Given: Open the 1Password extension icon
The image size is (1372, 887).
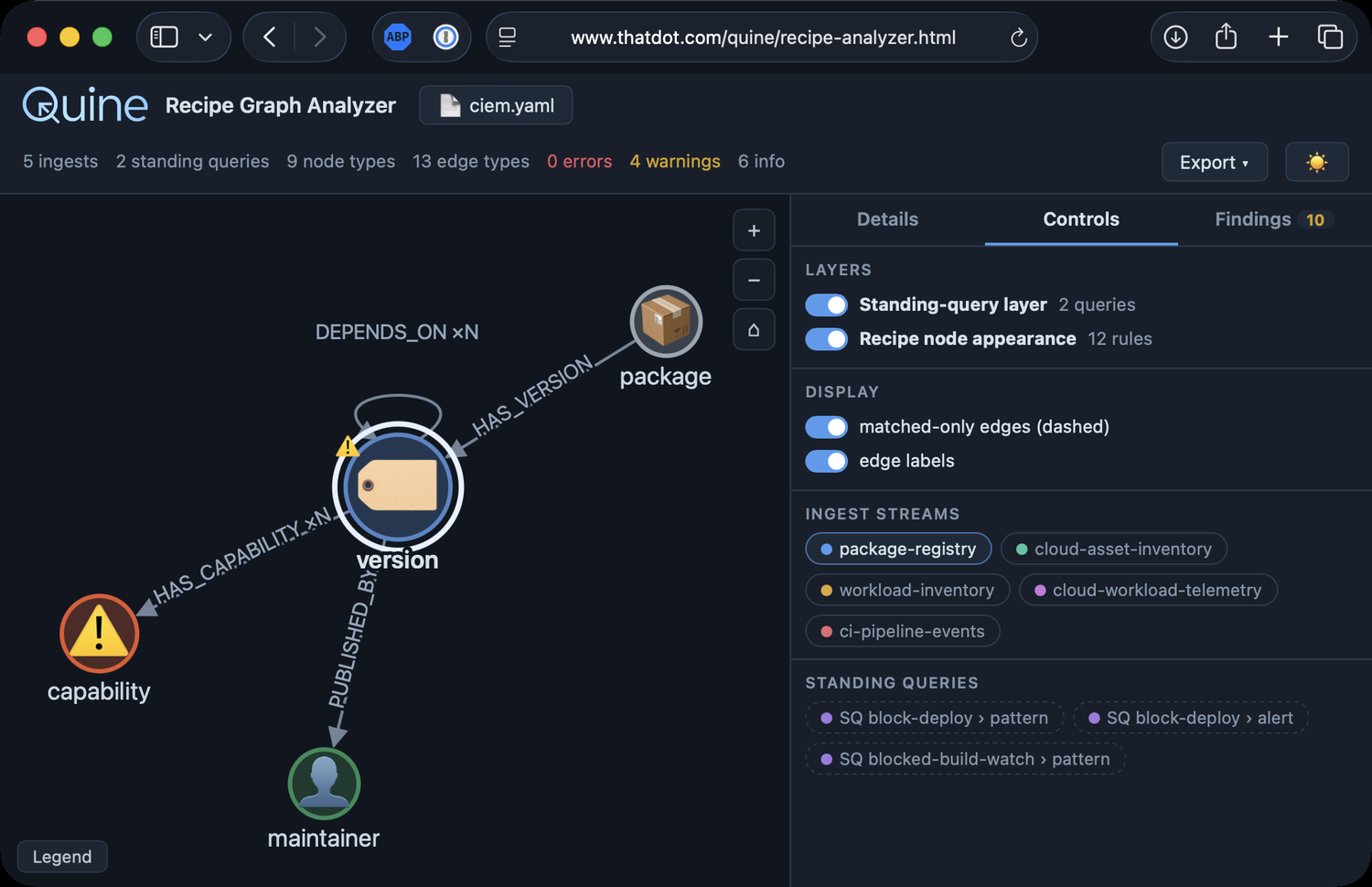Looking at the screenshot, I should [x=445, y=37].
